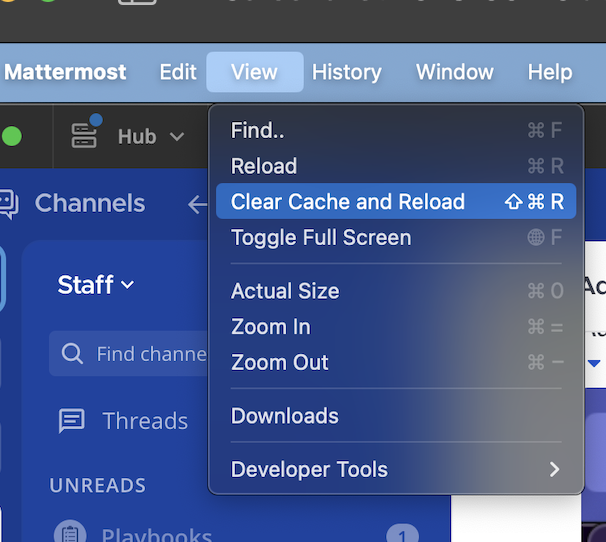Open the Hub server dropdown
606x542 pixels.
click(151, 136)
